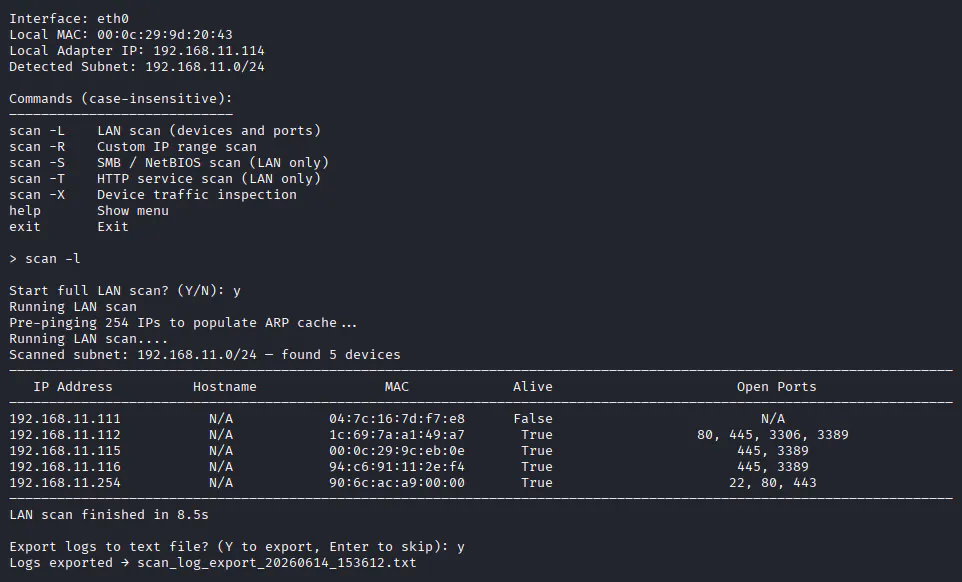Click IP address 192.168.11.112 in results
Screen dimensions: 962x582
(65, 435)
